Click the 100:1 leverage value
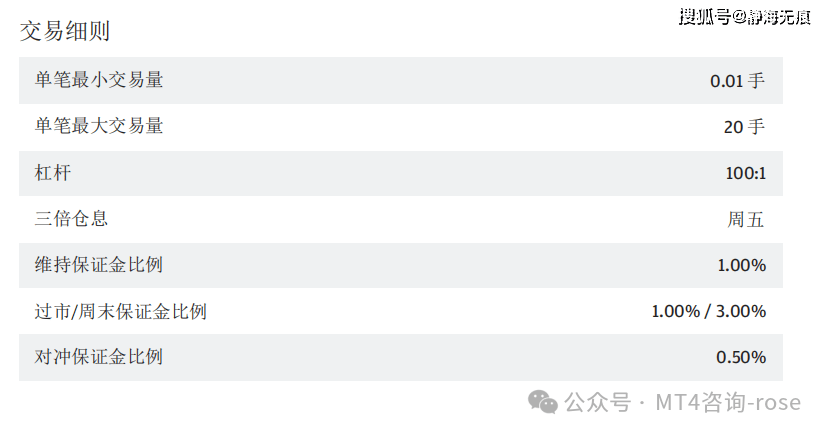 tap(745, 173)
